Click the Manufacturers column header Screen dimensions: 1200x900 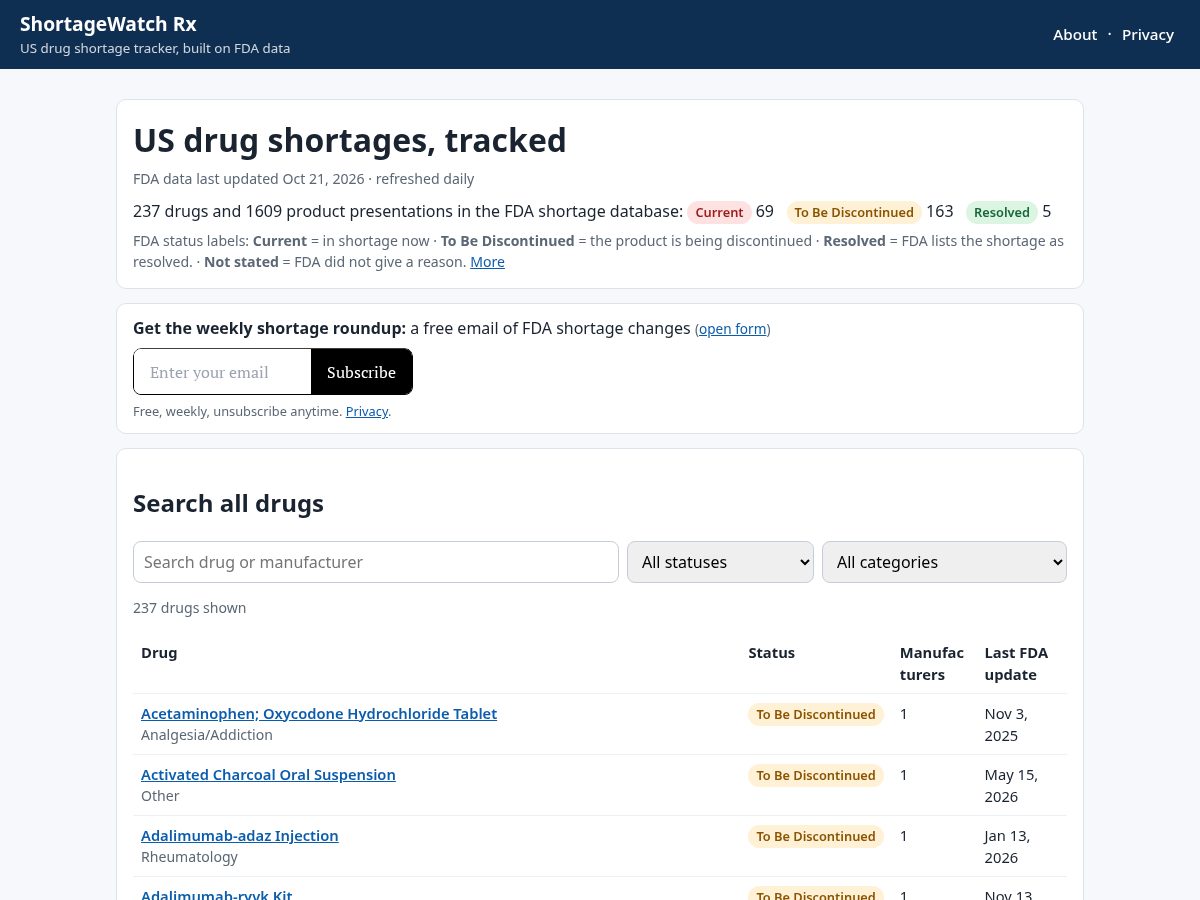point(932,664)
